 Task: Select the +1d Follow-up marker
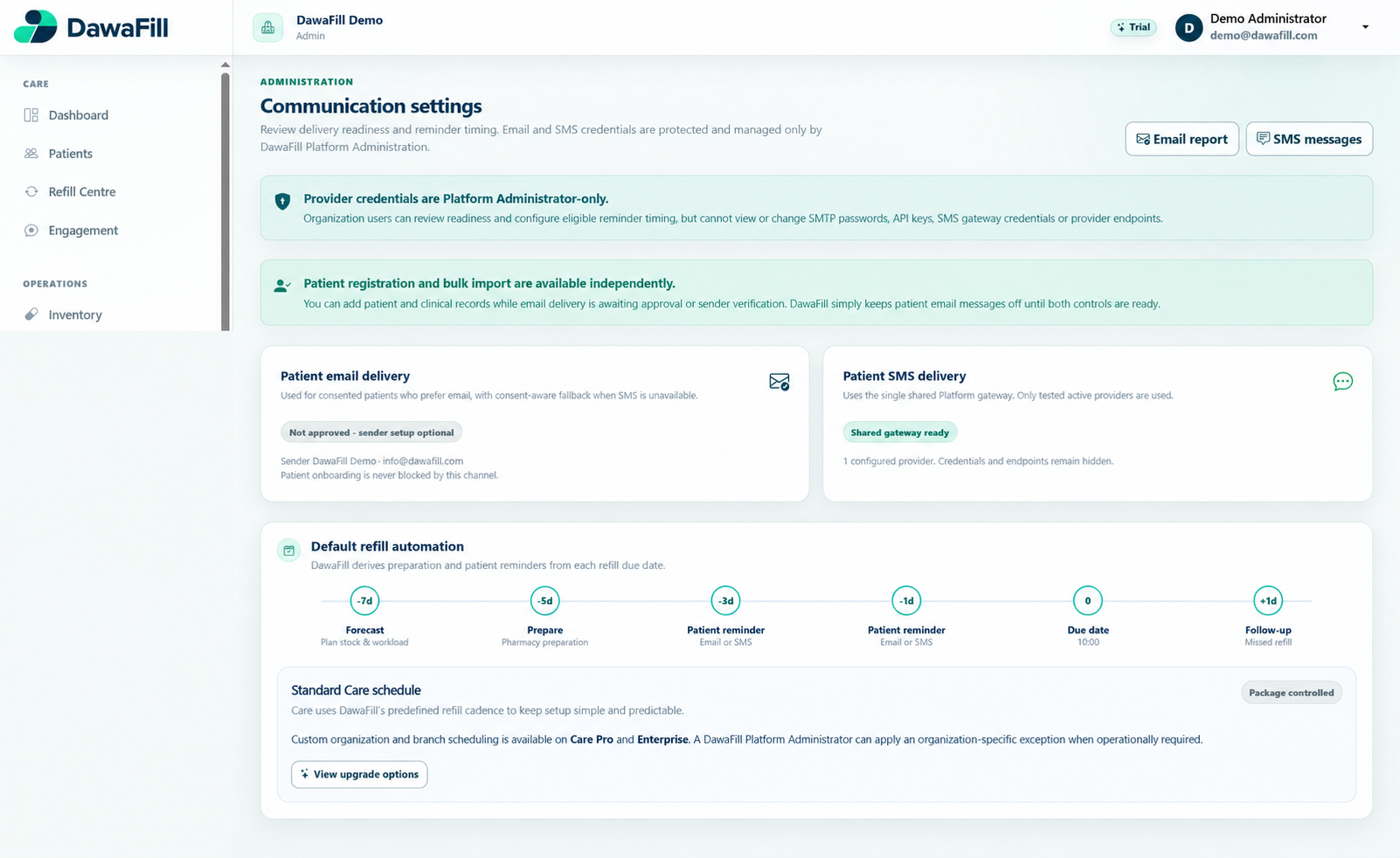1268,601
